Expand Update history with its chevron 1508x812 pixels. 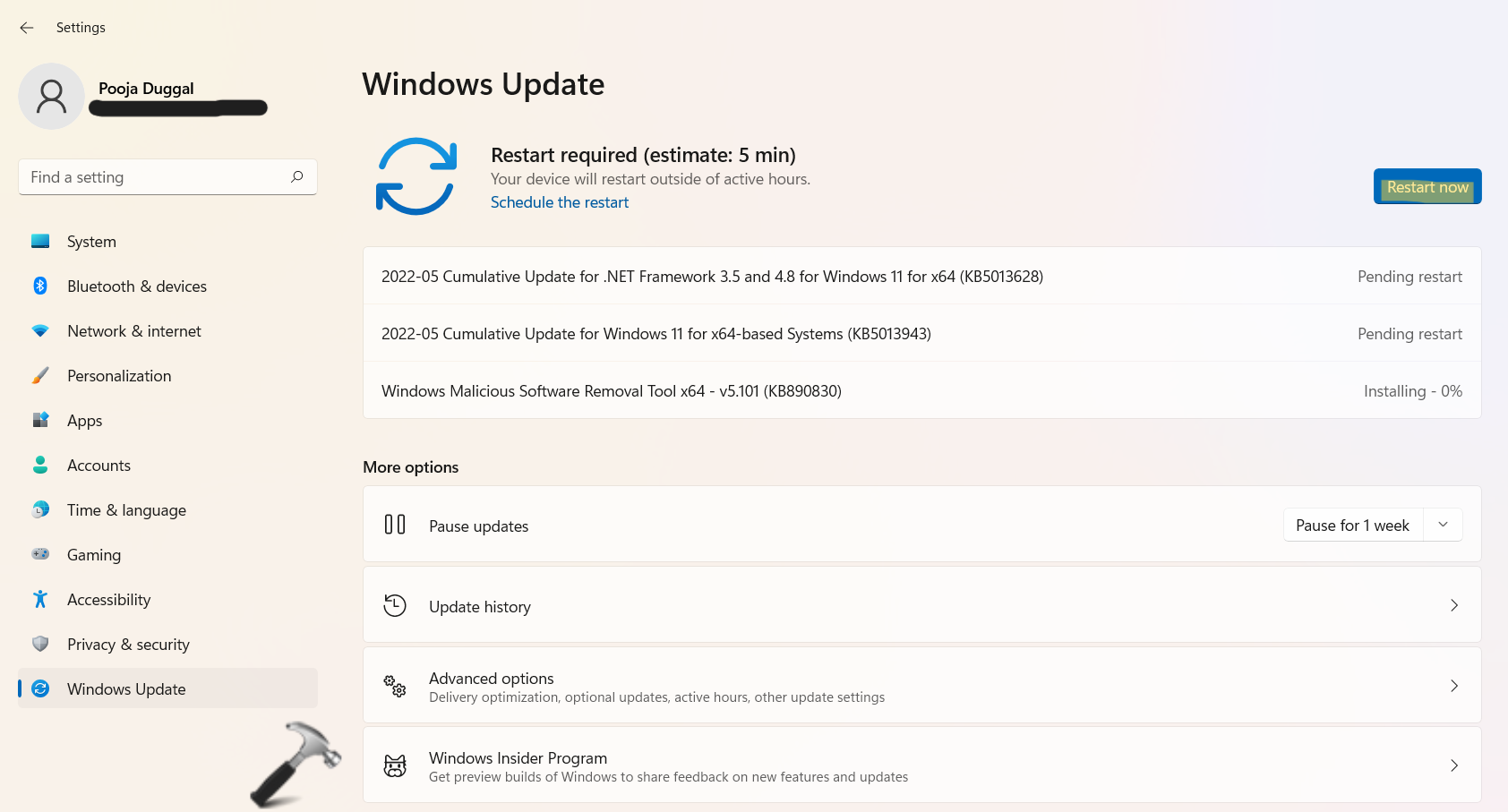(1453, 606)
